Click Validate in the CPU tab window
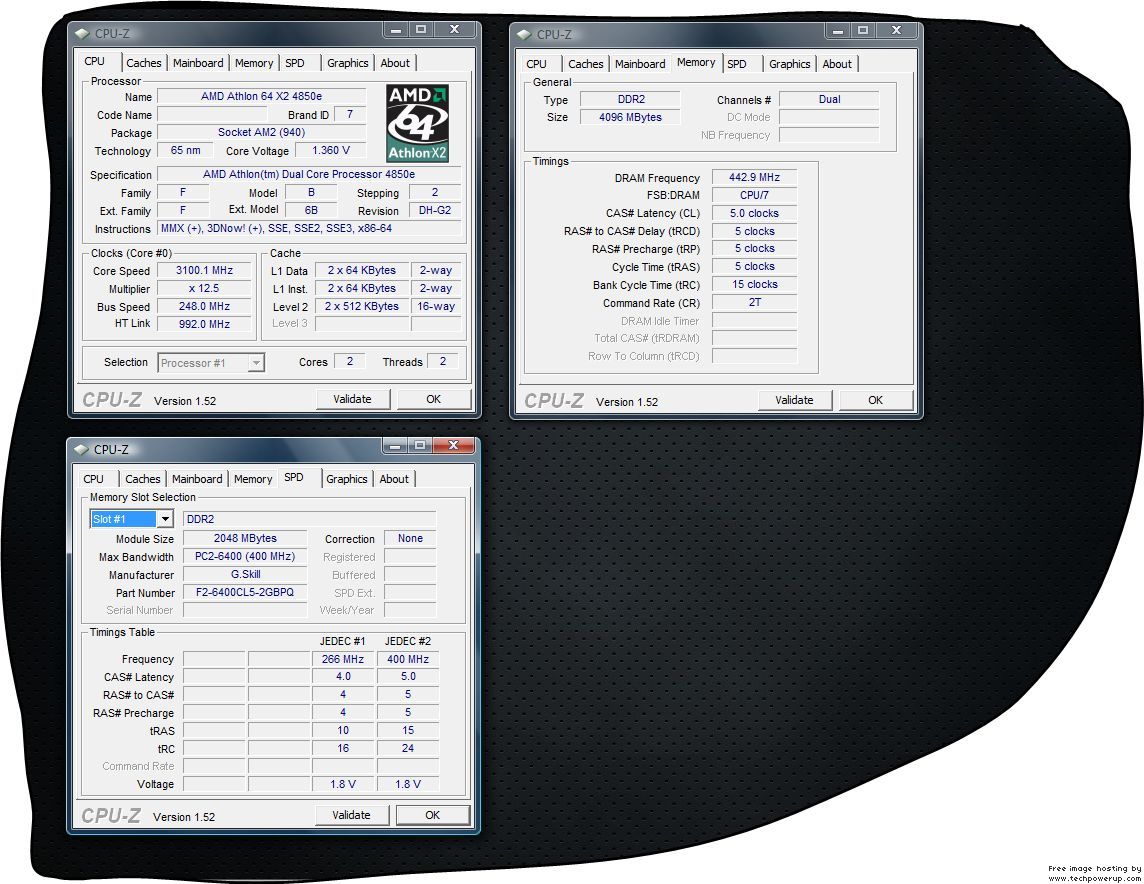1144x884 pixels. [x=353, y=399]
